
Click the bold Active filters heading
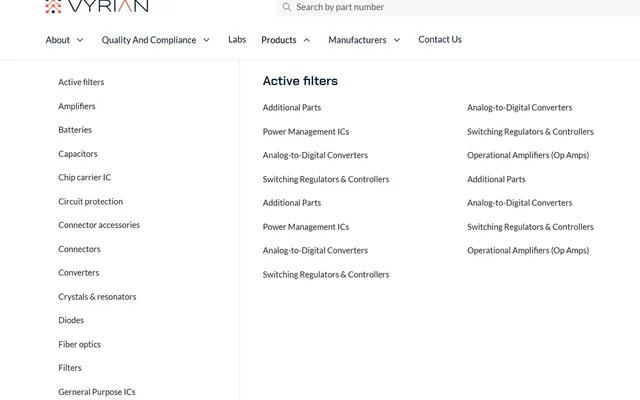(300, 81)
